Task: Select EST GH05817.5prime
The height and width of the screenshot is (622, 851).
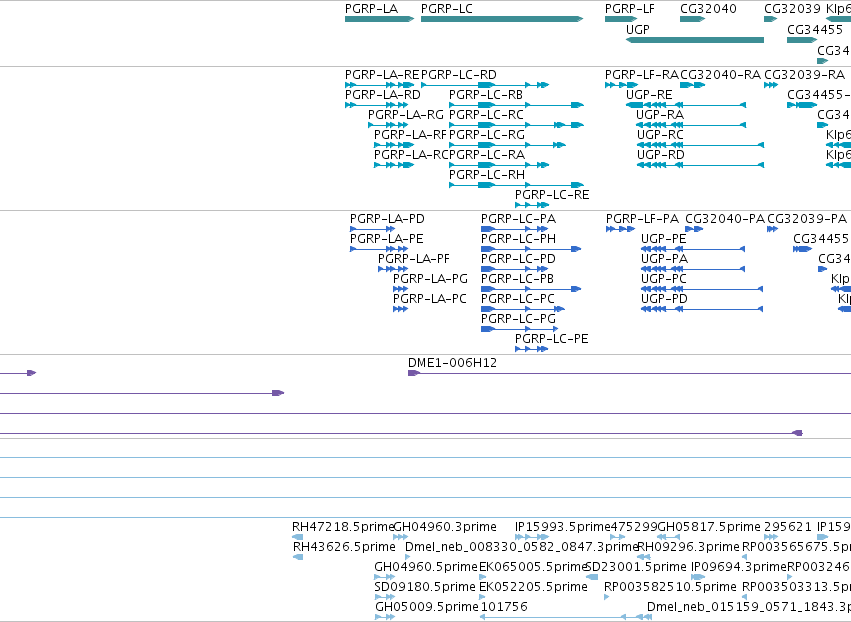Action: tap(669, 537)
